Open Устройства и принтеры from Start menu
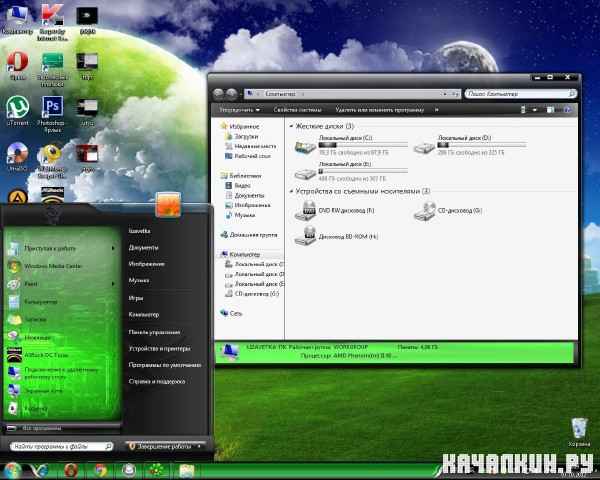Image resolution: width=600 pixels, height=480 pixels. 160,349
